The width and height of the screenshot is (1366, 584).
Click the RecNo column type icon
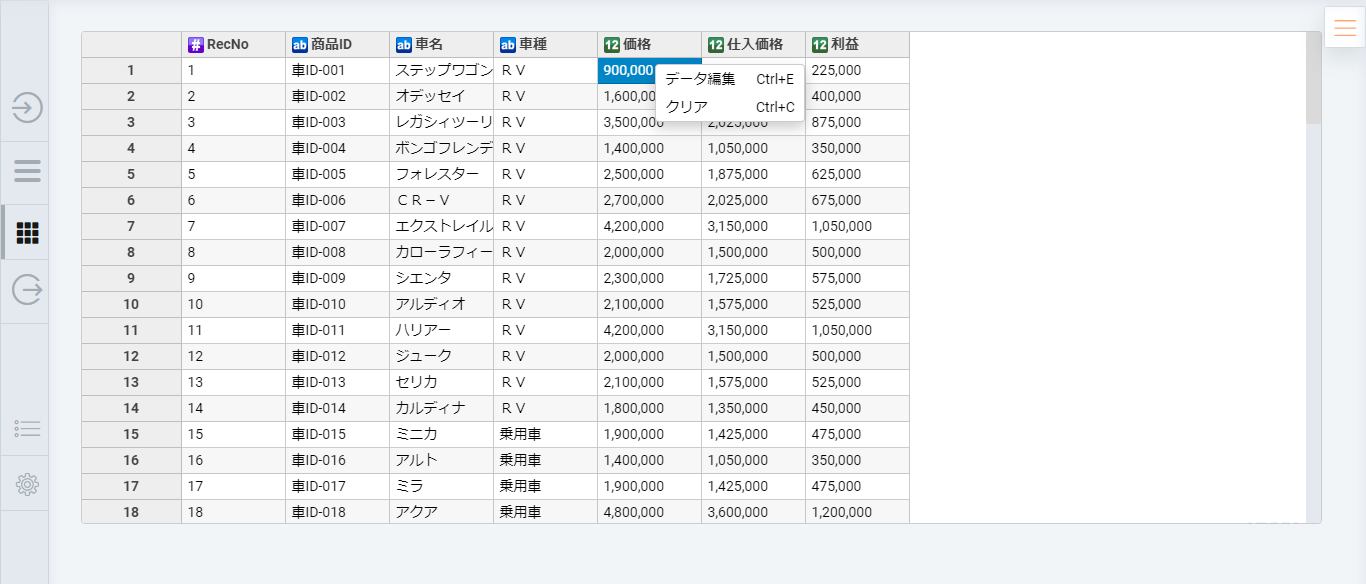pos(195,45)
